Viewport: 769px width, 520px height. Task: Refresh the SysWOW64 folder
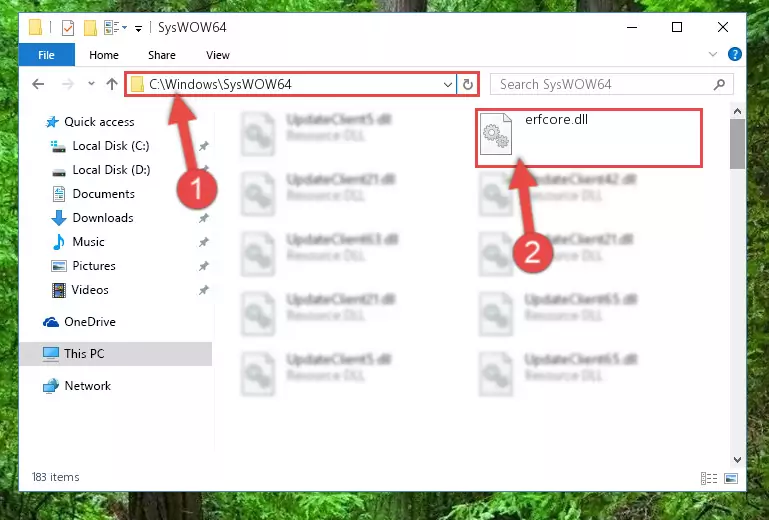pyautogui.click(x=467, y=84)
